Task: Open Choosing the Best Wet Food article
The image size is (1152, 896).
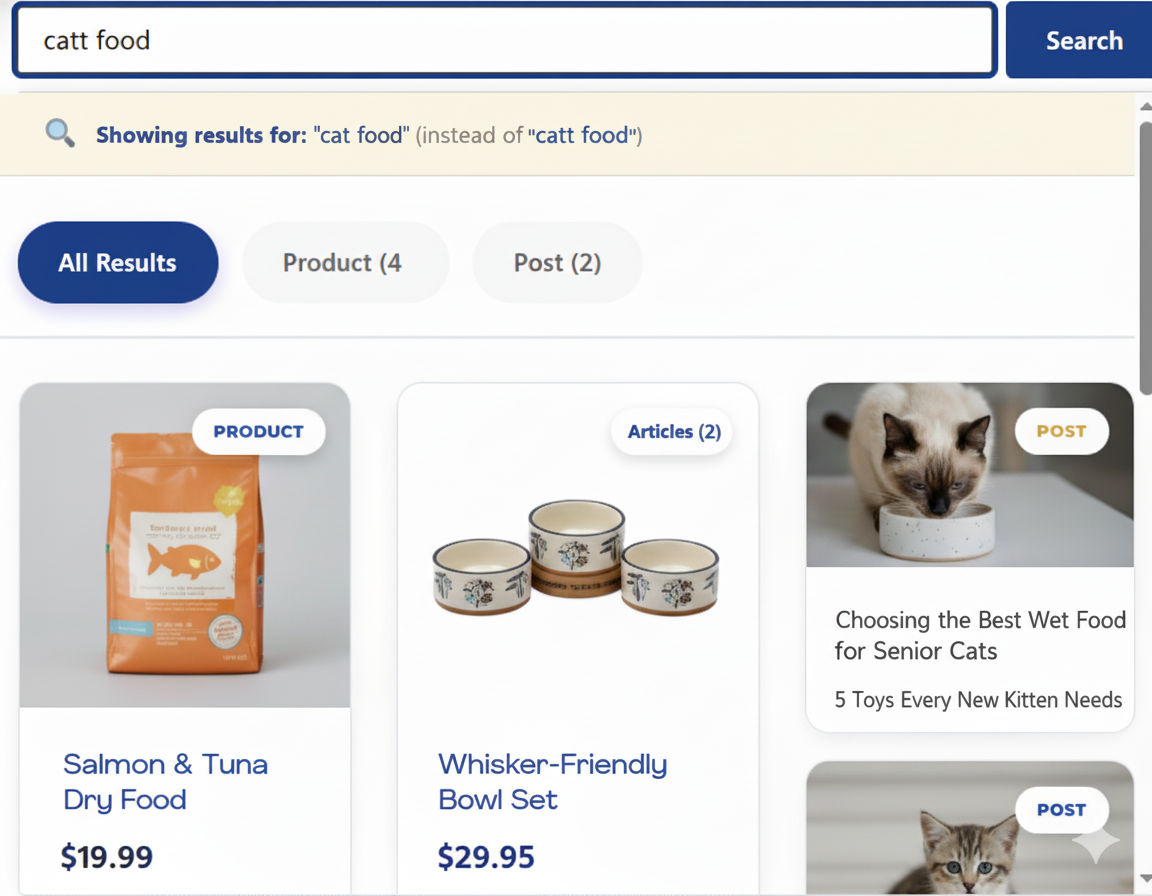Action: pyautogui.click(x=980, y=635)
